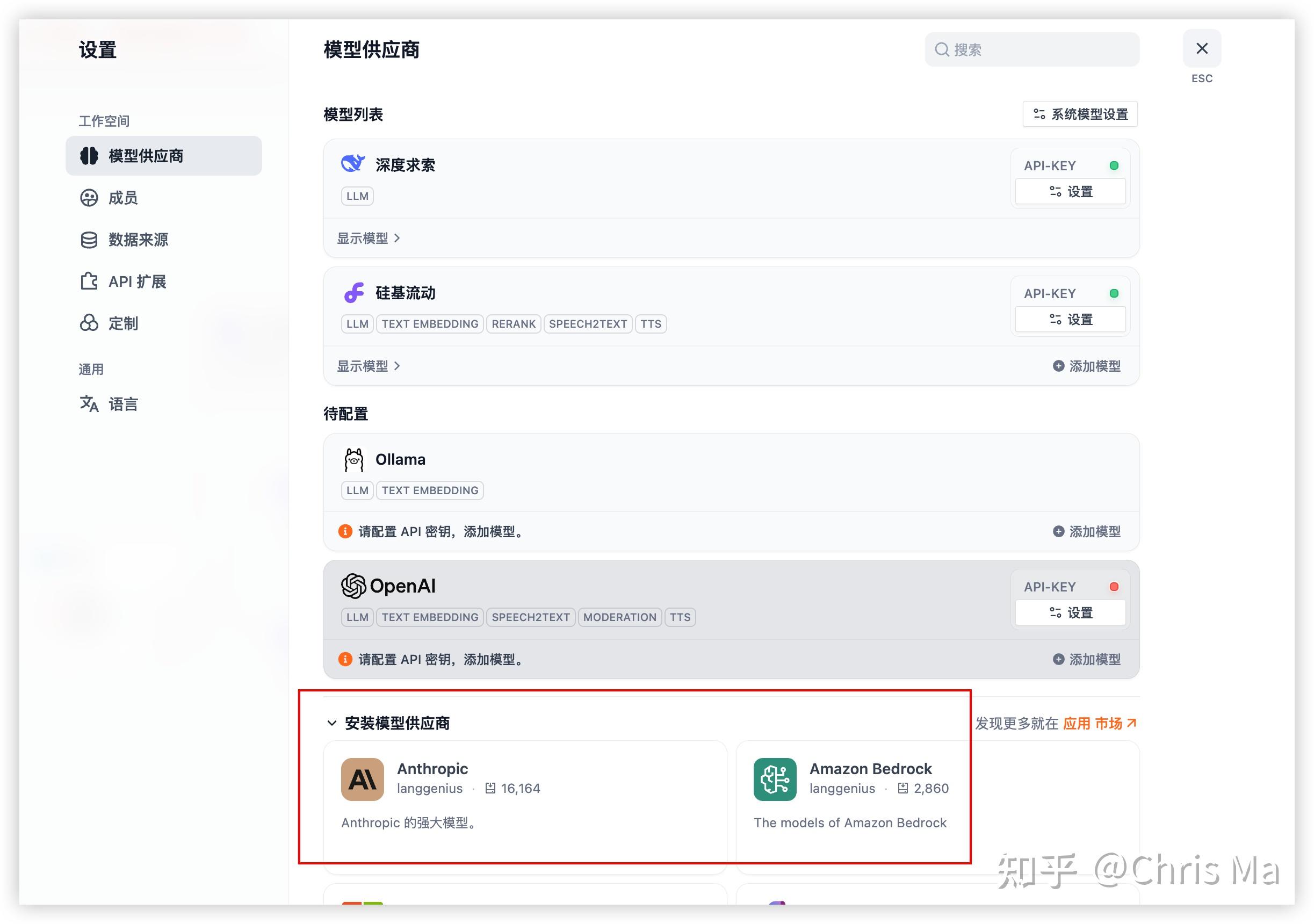
Task: Collapse the 安装模型供应商 section
Action: click(331, 723)
